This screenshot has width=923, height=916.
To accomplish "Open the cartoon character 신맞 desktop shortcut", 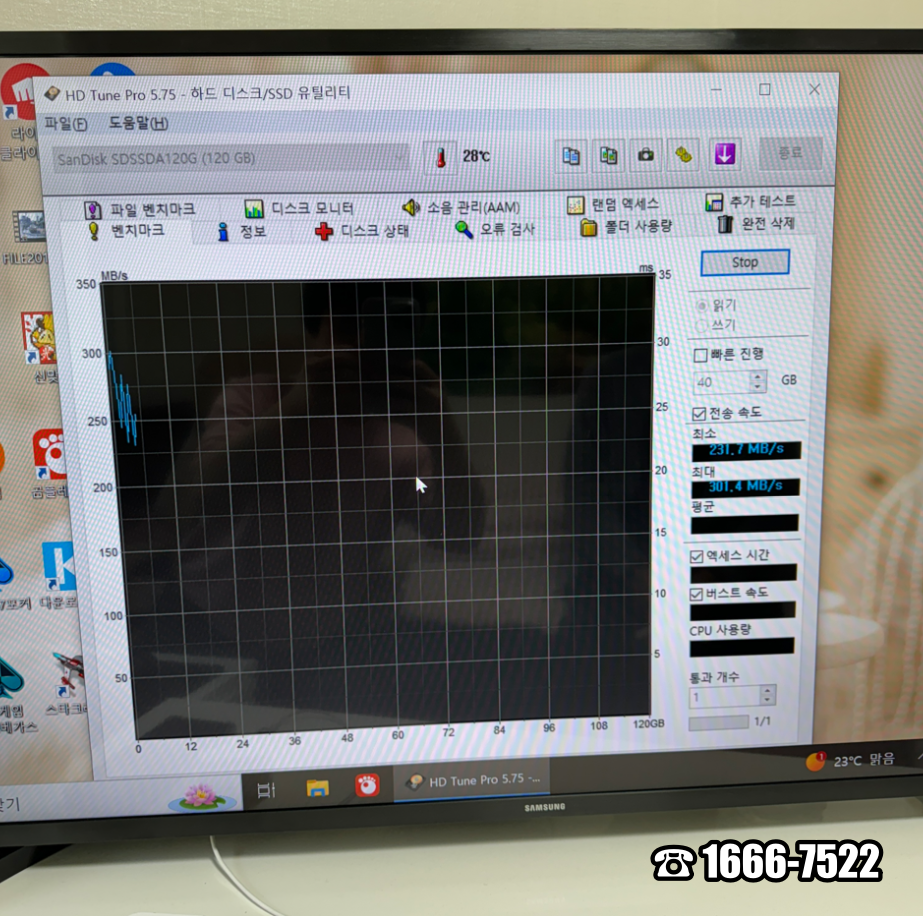I will click(x=40, y=346).
